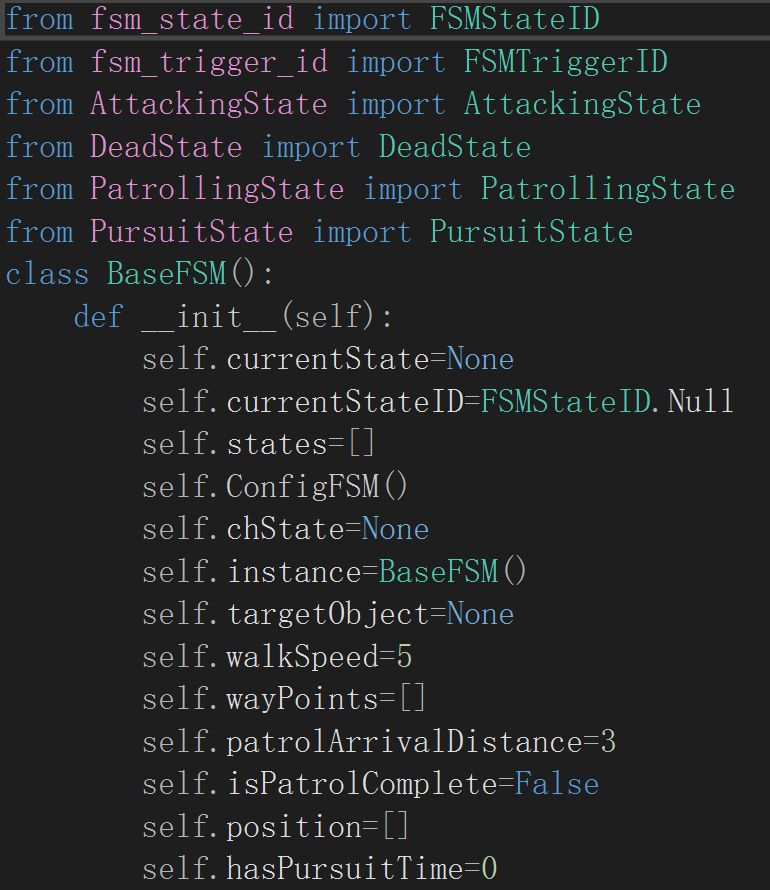Viewport: 770px width, 890px height.
Task: Click the patrolArrivalDistance attribute
Action: 404,742
